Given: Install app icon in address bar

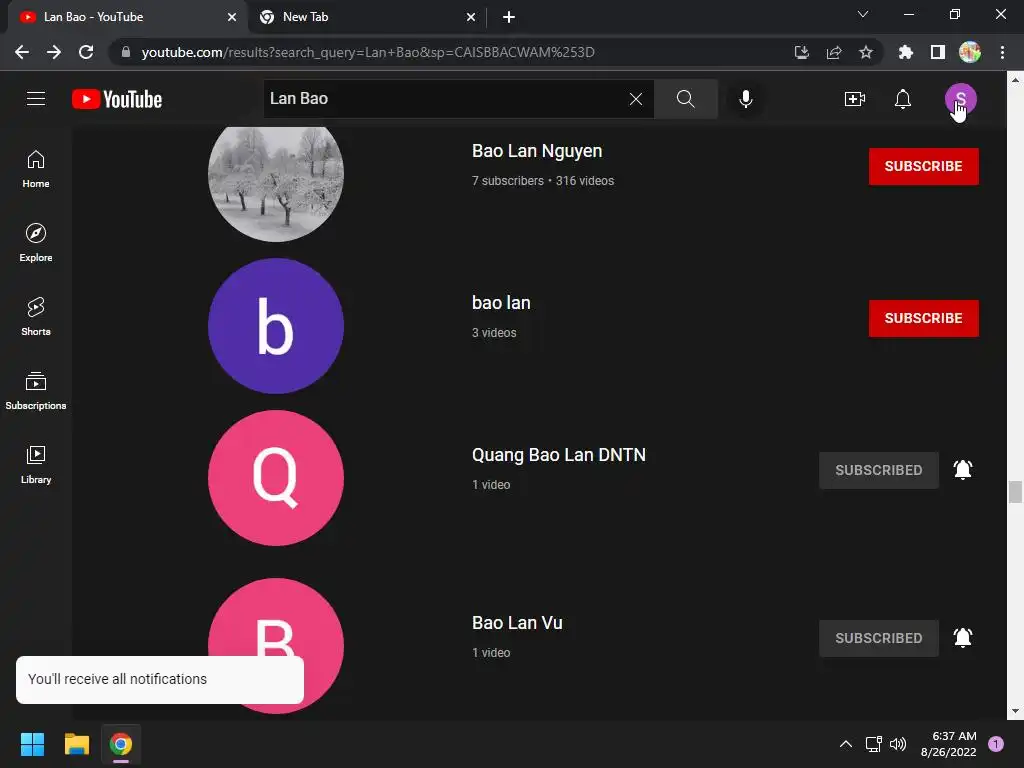Looking at the screenshot, I should tap(801, 52).
